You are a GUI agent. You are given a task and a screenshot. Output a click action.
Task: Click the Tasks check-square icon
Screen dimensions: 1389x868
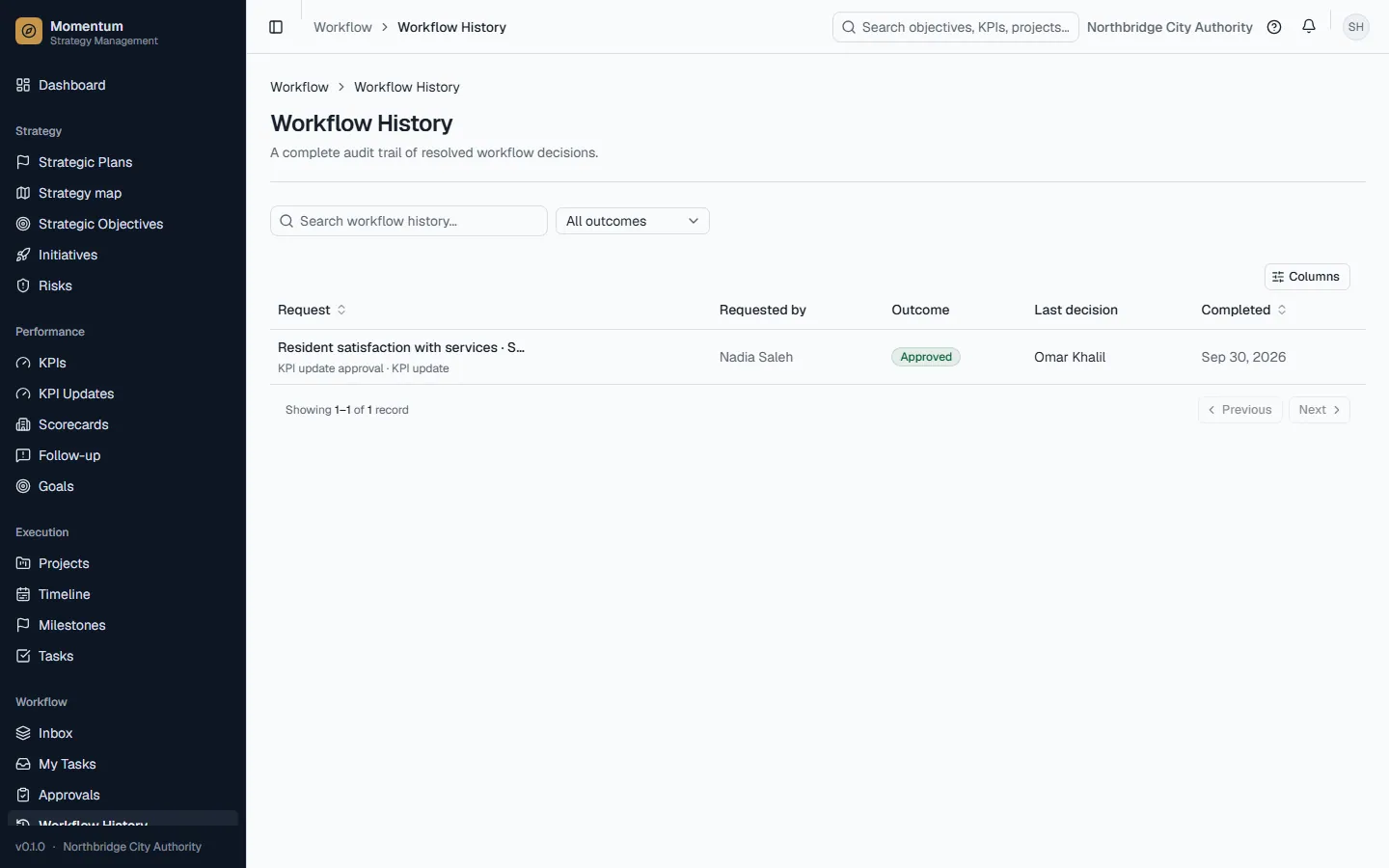click(23, 656)
